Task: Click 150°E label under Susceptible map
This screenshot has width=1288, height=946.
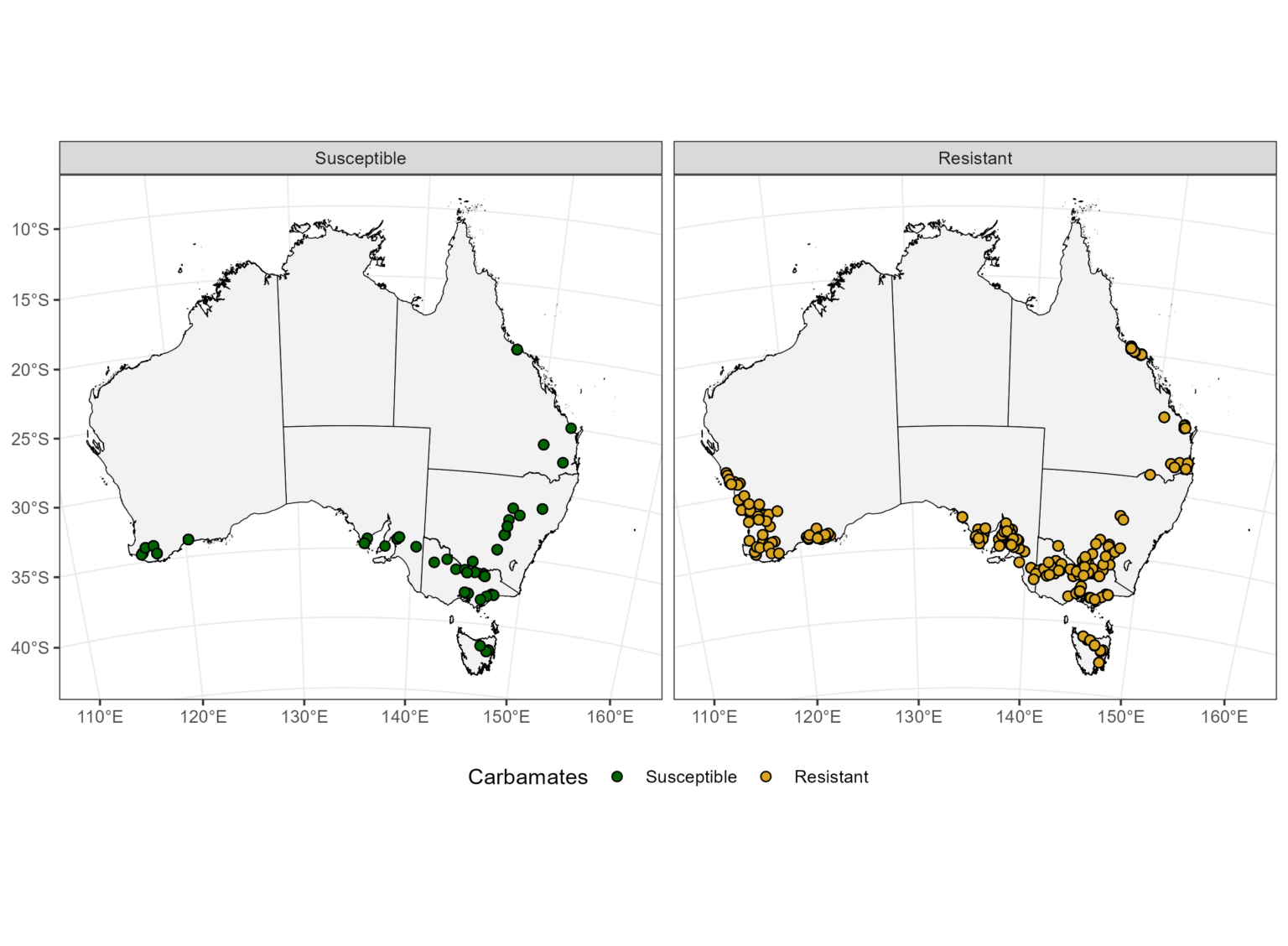Action: (x=507, y=717)
